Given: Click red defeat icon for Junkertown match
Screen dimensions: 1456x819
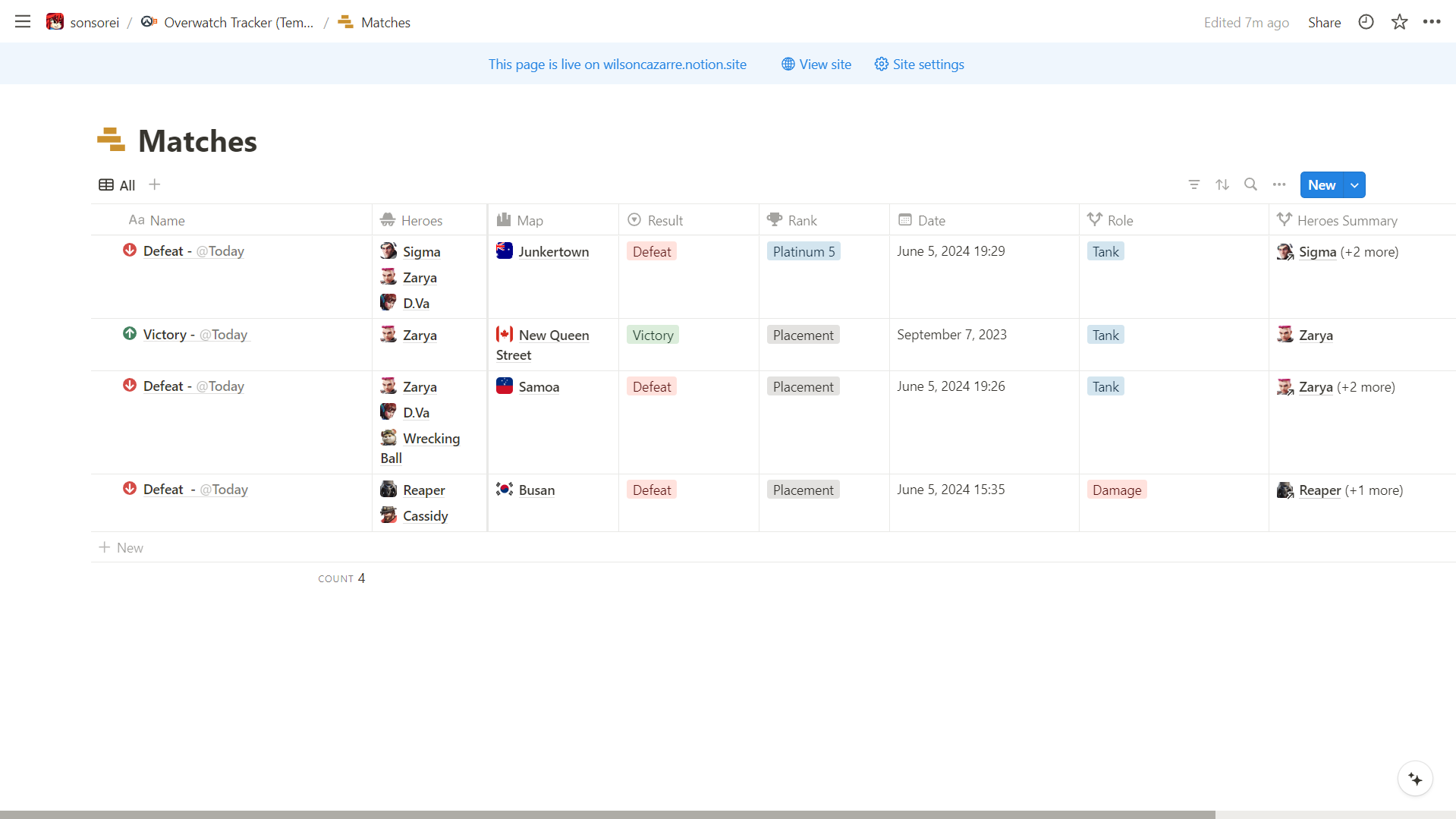Looking at the screenshot, I should click(130, 250).
